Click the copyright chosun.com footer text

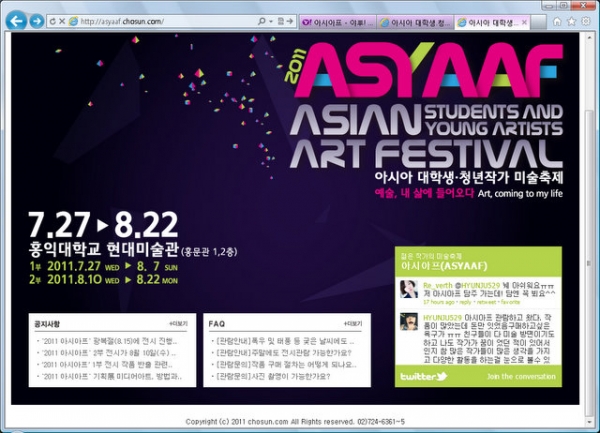[295, 422]
